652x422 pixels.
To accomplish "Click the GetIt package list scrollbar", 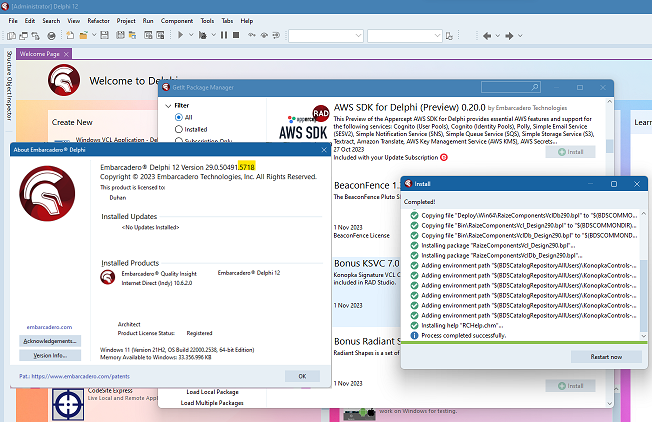I will tap(610, 253).
